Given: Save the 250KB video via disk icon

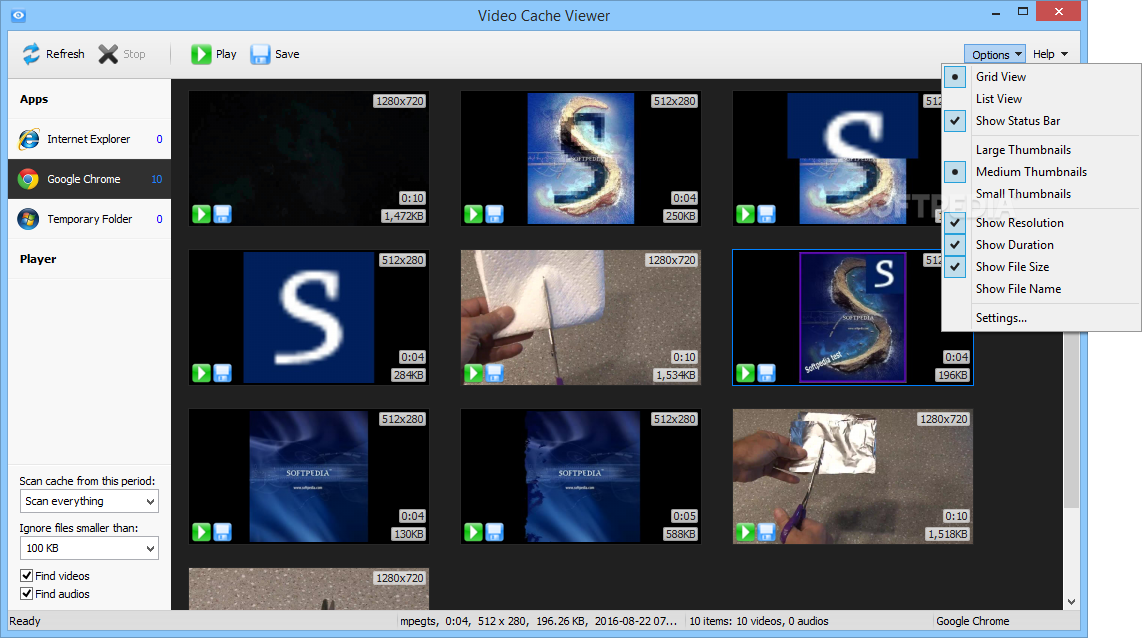Looking at the screenshot, I should coord(495,214).
